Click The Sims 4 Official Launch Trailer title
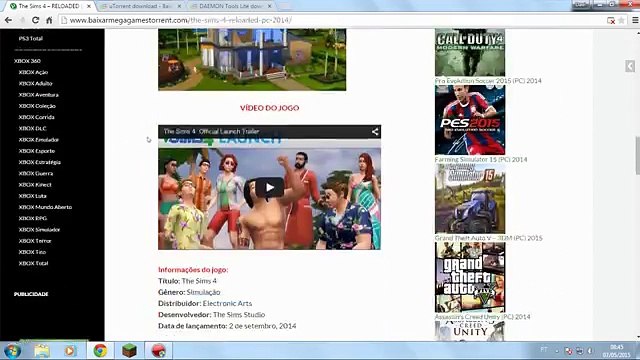This screenshot has width=640, height=360. [211, 131]
